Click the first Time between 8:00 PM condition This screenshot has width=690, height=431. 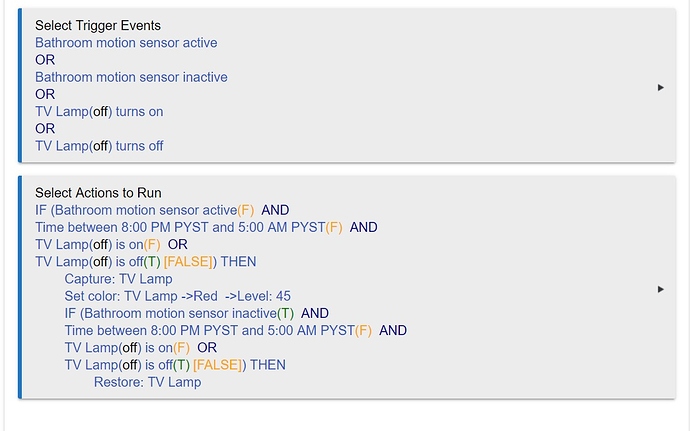tap(188, 227)
